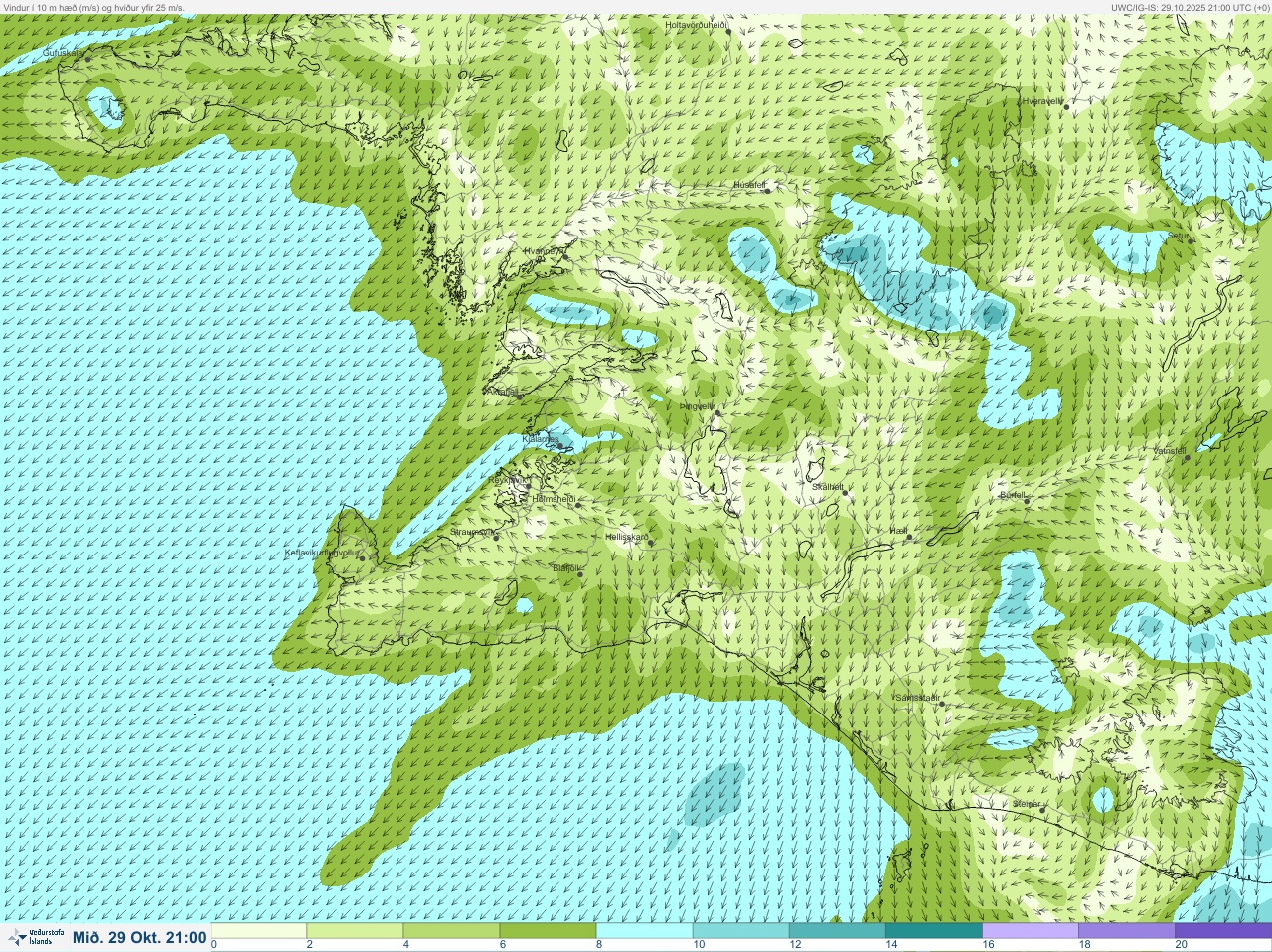1272x952 pixels.
Task: Select the Vatnsfell station label
Action: tap(1170, 450)
